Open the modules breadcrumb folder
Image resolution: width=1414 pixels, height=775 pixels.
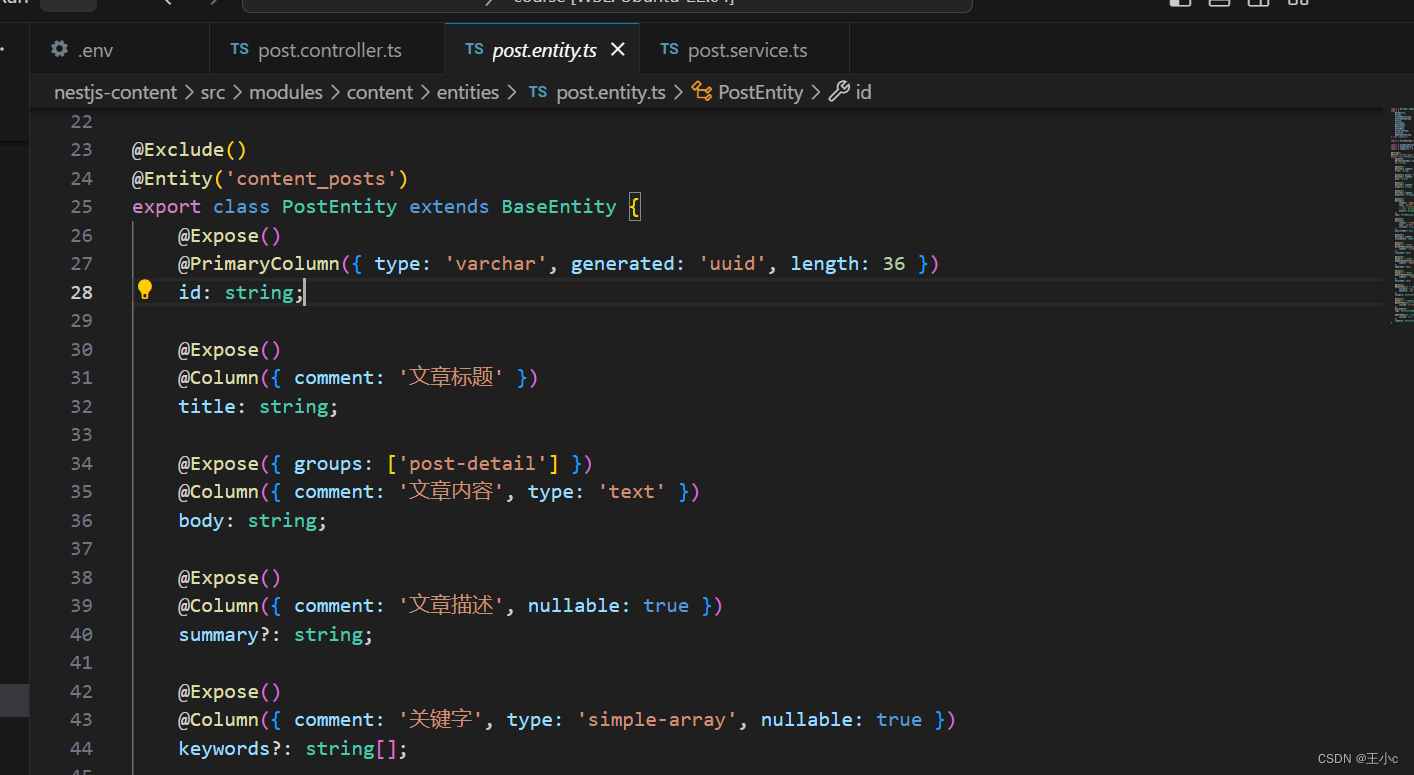[286, 92]
